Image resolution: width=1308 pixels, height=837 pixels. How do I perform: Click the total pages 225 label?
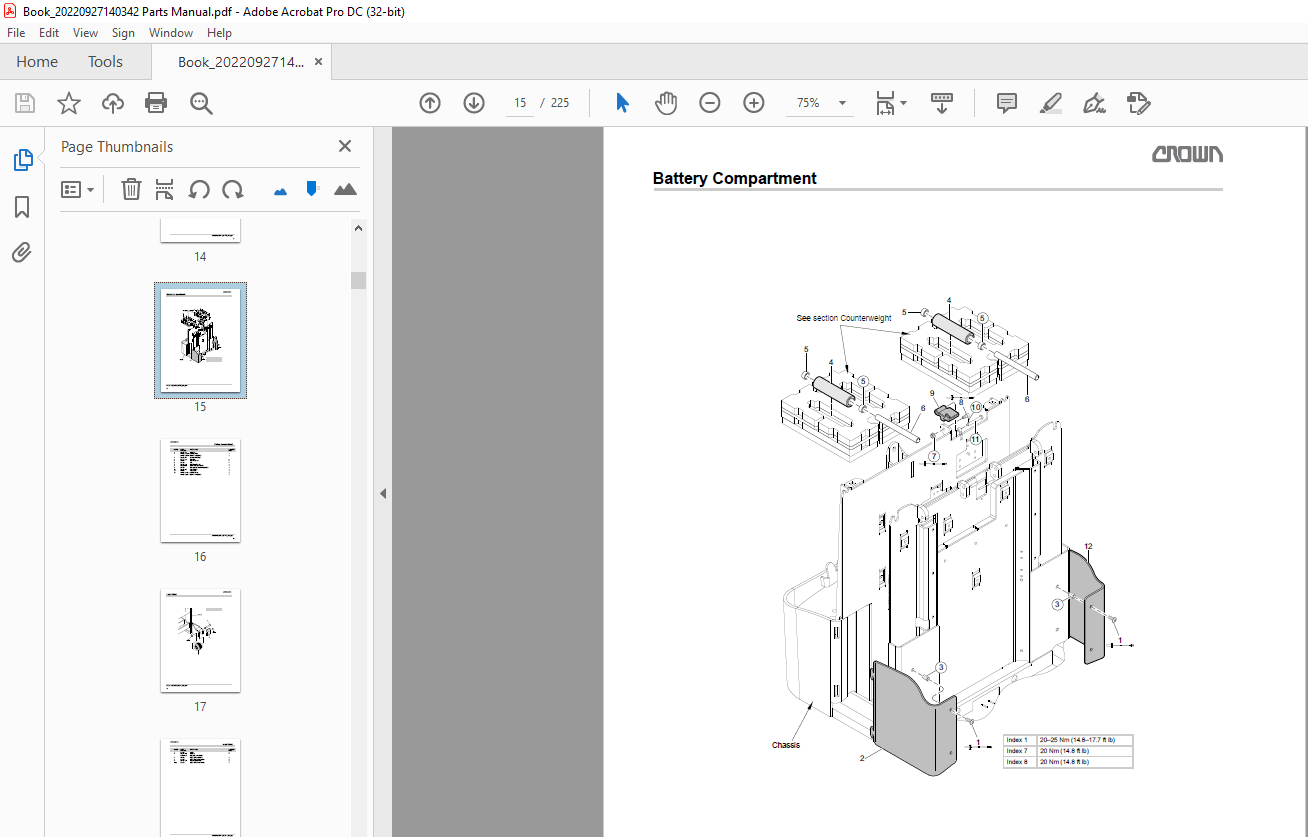[x=560, y=103]
